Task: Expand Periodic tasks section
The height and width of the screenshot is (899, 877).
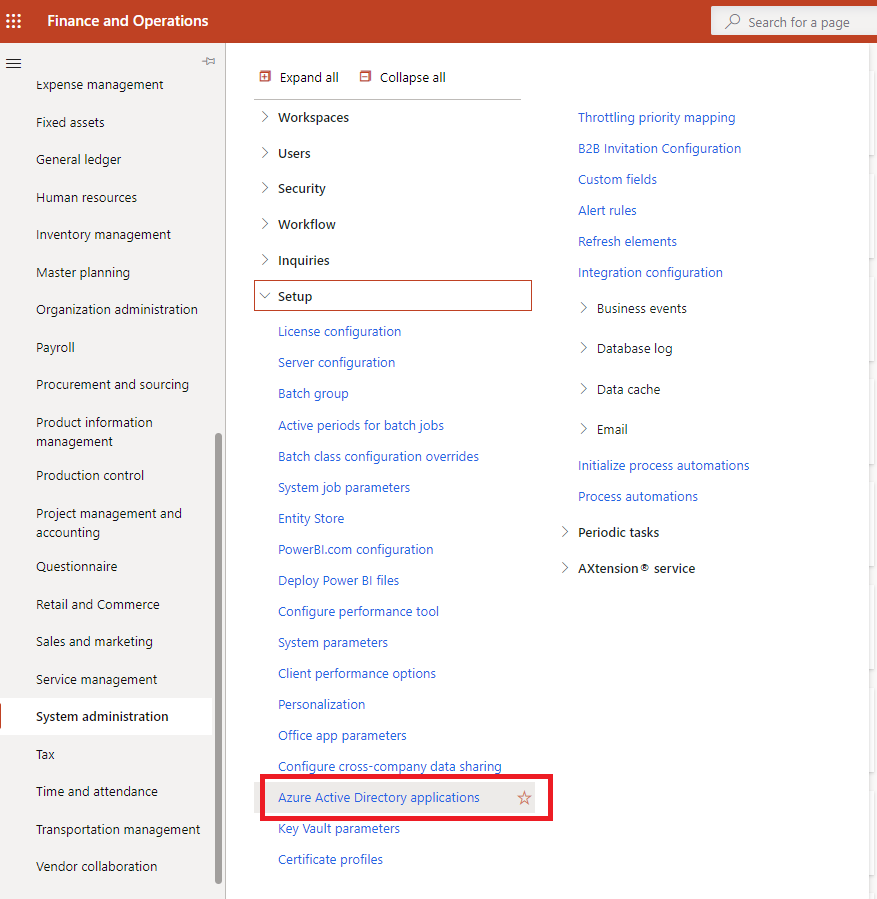Action: (x=565, y=532)
